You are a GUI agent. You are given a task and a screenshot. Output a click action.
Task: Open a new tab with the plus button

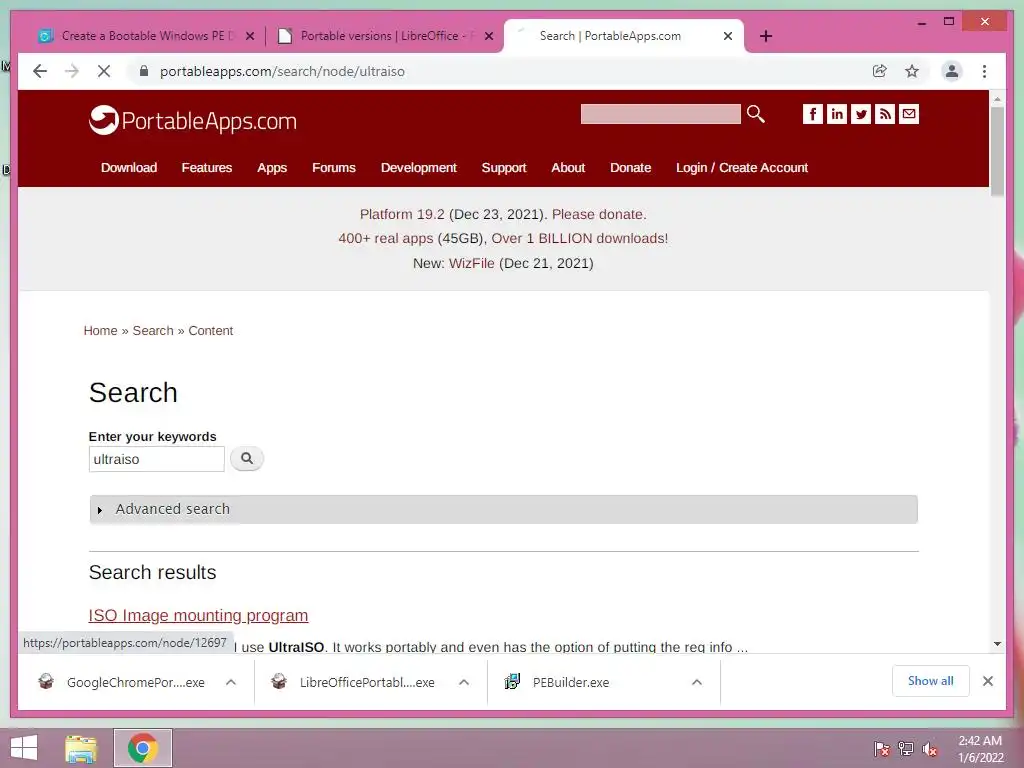(x=766, y=36)
